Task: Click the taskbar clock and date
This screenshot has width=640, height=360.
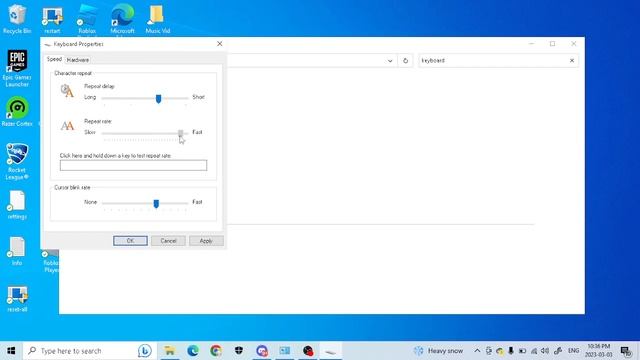Action: (598, 351)
